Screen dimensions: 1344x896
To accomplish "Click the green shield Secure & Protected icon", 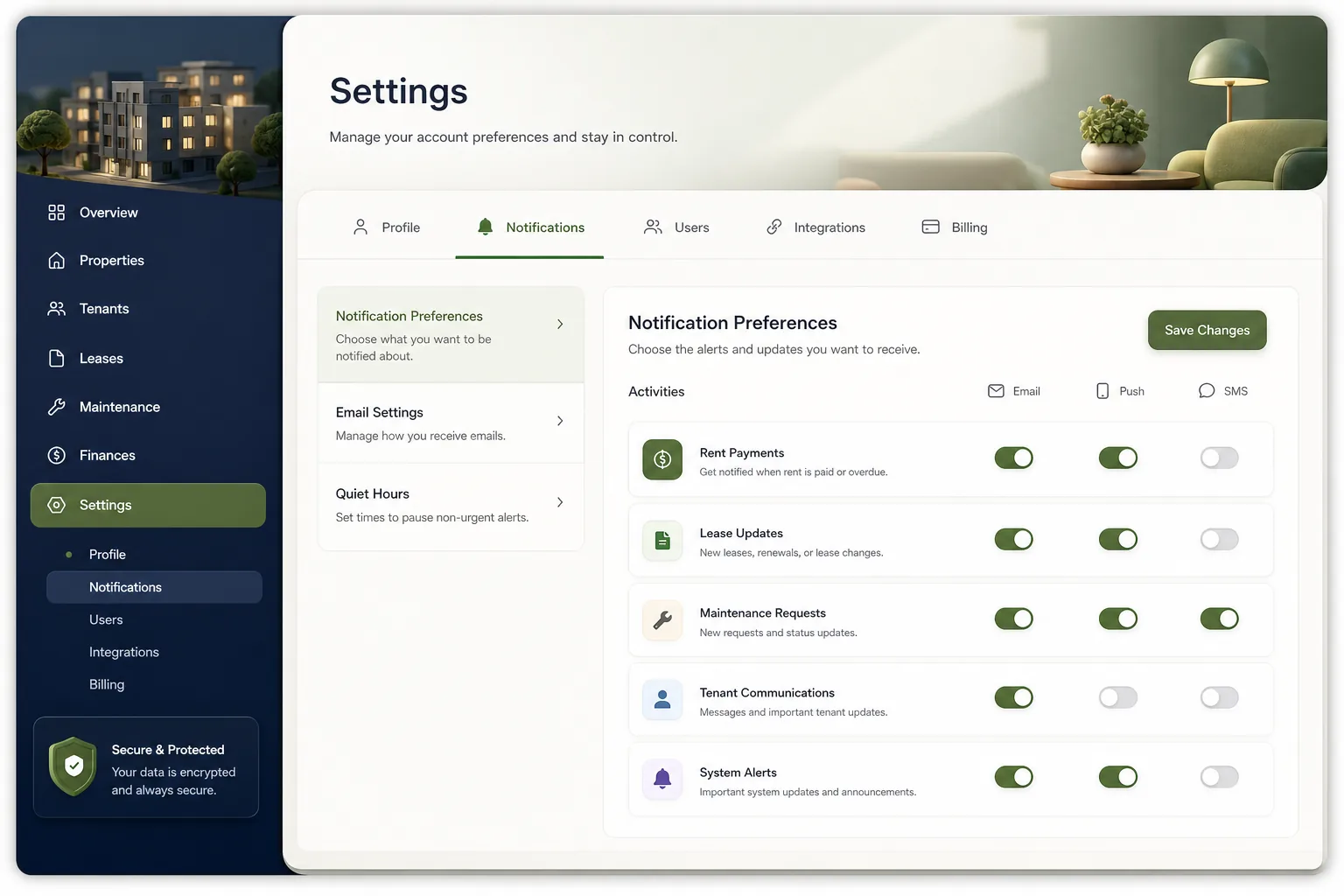I will click(73, 766).
